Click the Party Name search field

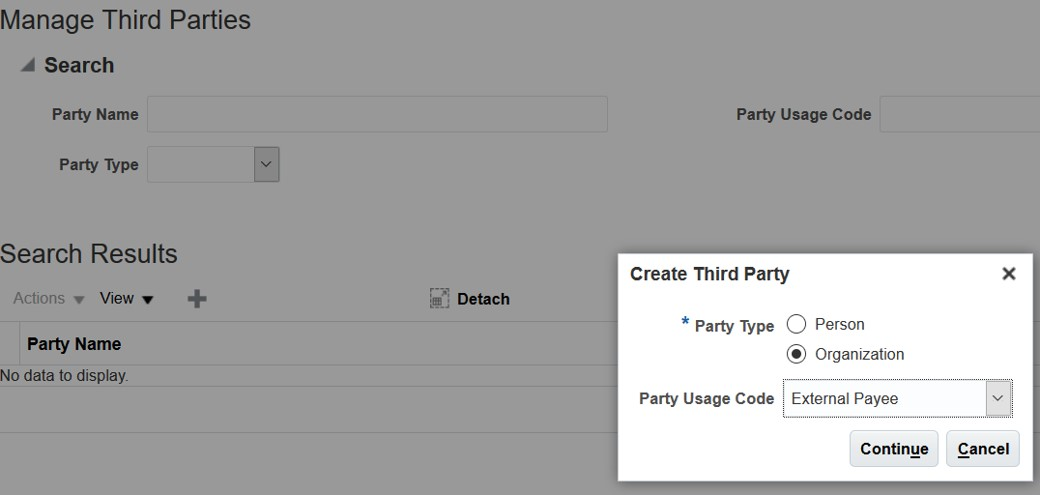(x=377, y=115)
